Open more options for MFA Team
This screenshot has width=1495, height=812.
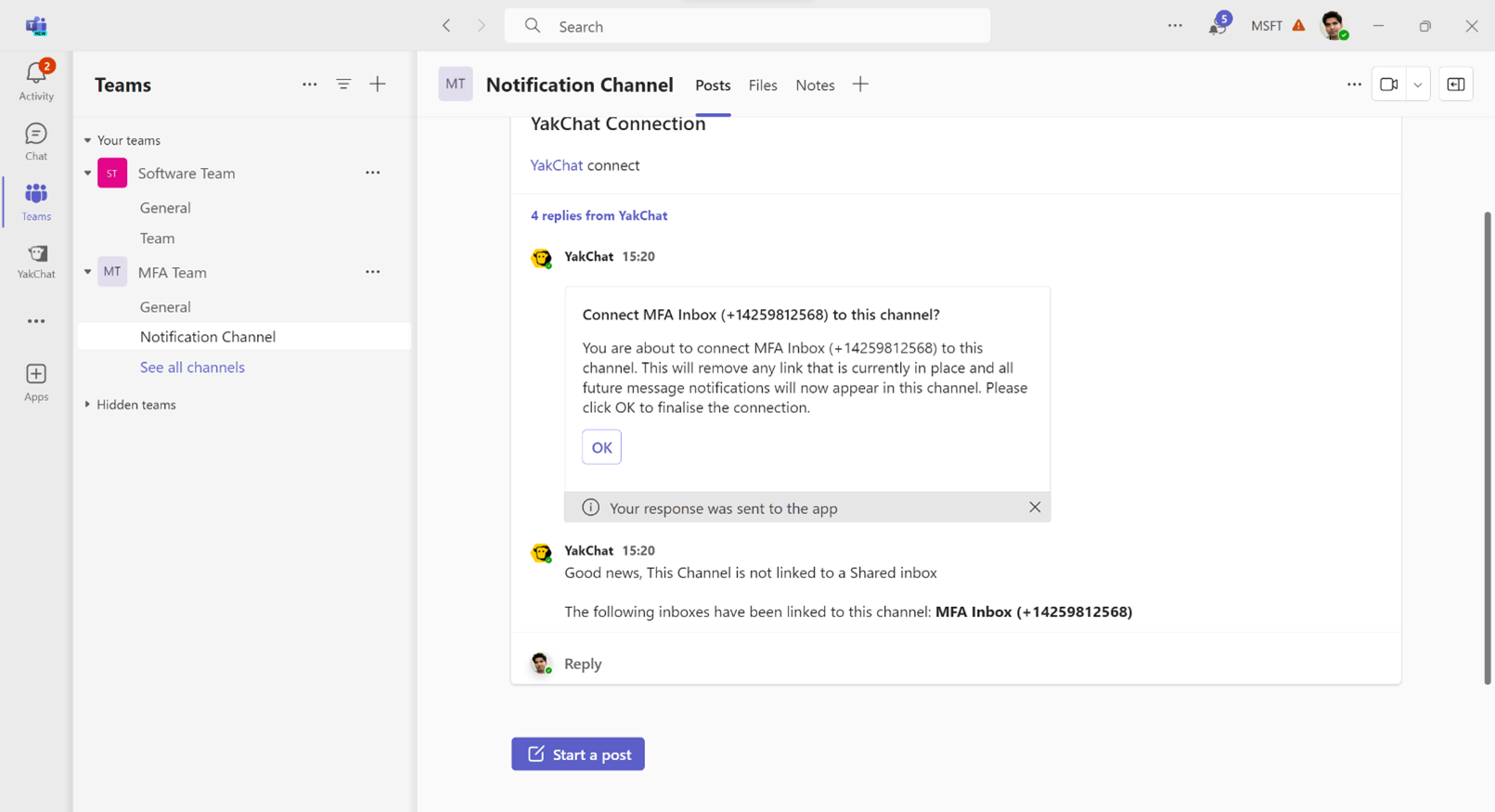pos(373,272)
